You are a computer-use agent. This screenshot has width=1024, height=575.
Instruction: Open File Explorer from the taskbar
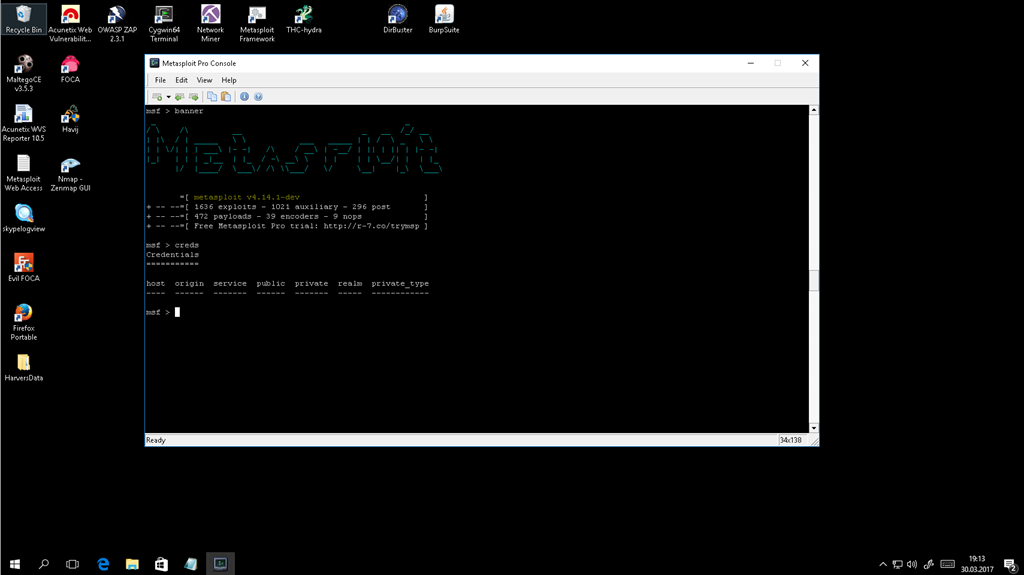pyautogui.click(x=133, y=564)
